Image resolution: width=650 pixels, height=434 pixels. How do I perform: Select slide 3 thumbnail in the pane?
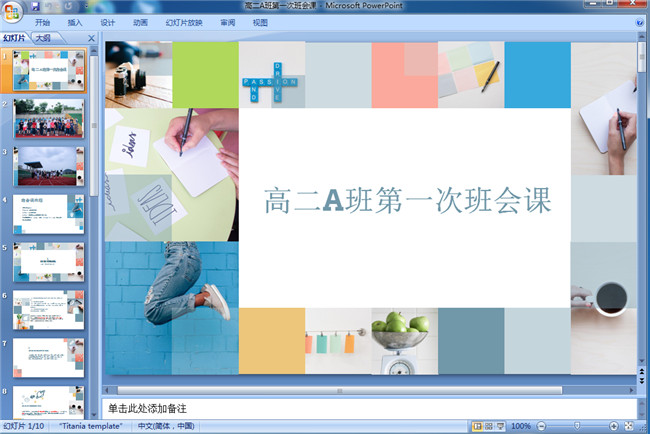tap(48, 166)
